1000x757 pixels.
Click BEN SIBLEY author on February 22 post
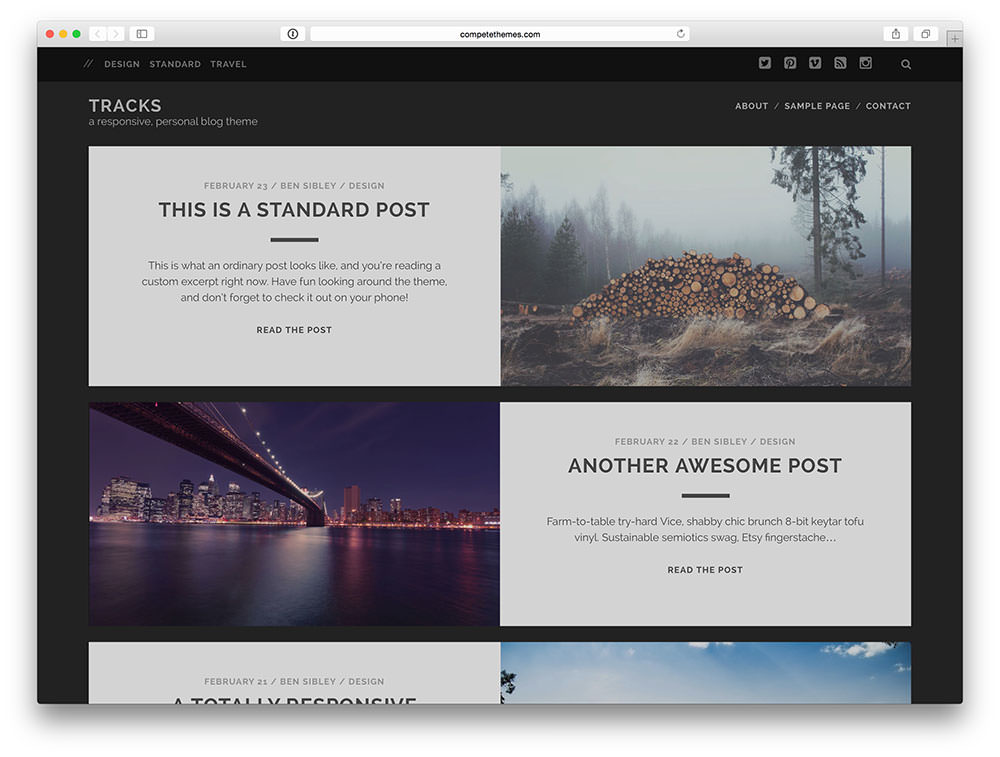coord(719,441)
